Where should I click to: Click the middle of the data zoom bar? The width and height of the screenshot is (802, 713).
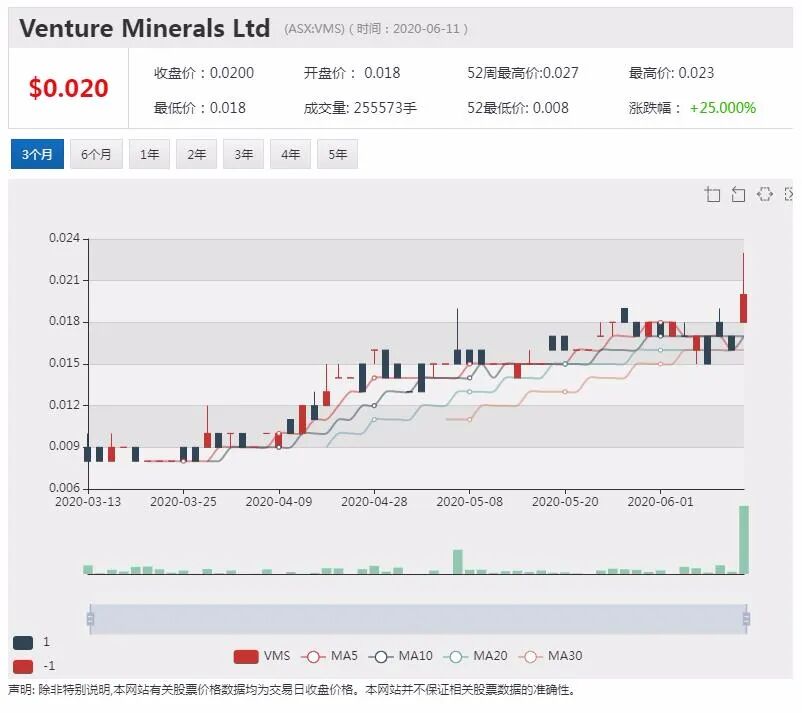tap(418, 619)
